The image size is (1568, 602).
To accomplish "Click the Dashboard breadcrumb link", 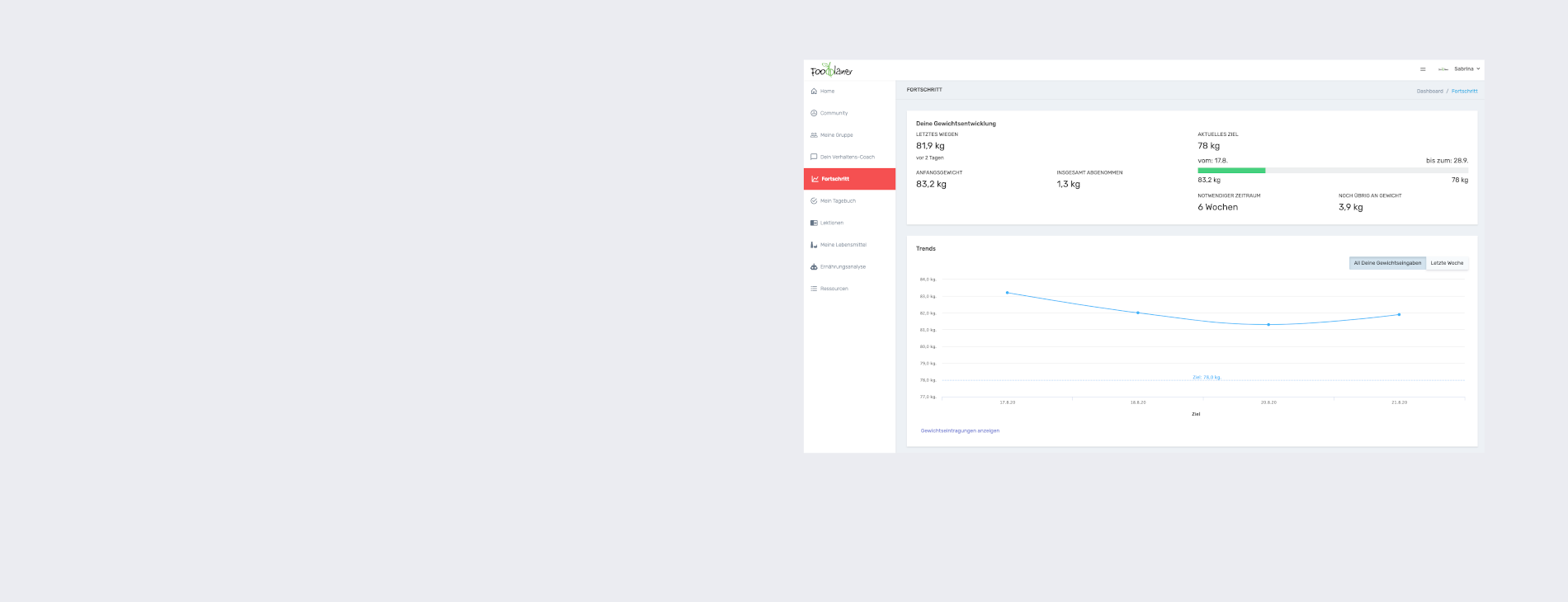I will click(1429, 92).
